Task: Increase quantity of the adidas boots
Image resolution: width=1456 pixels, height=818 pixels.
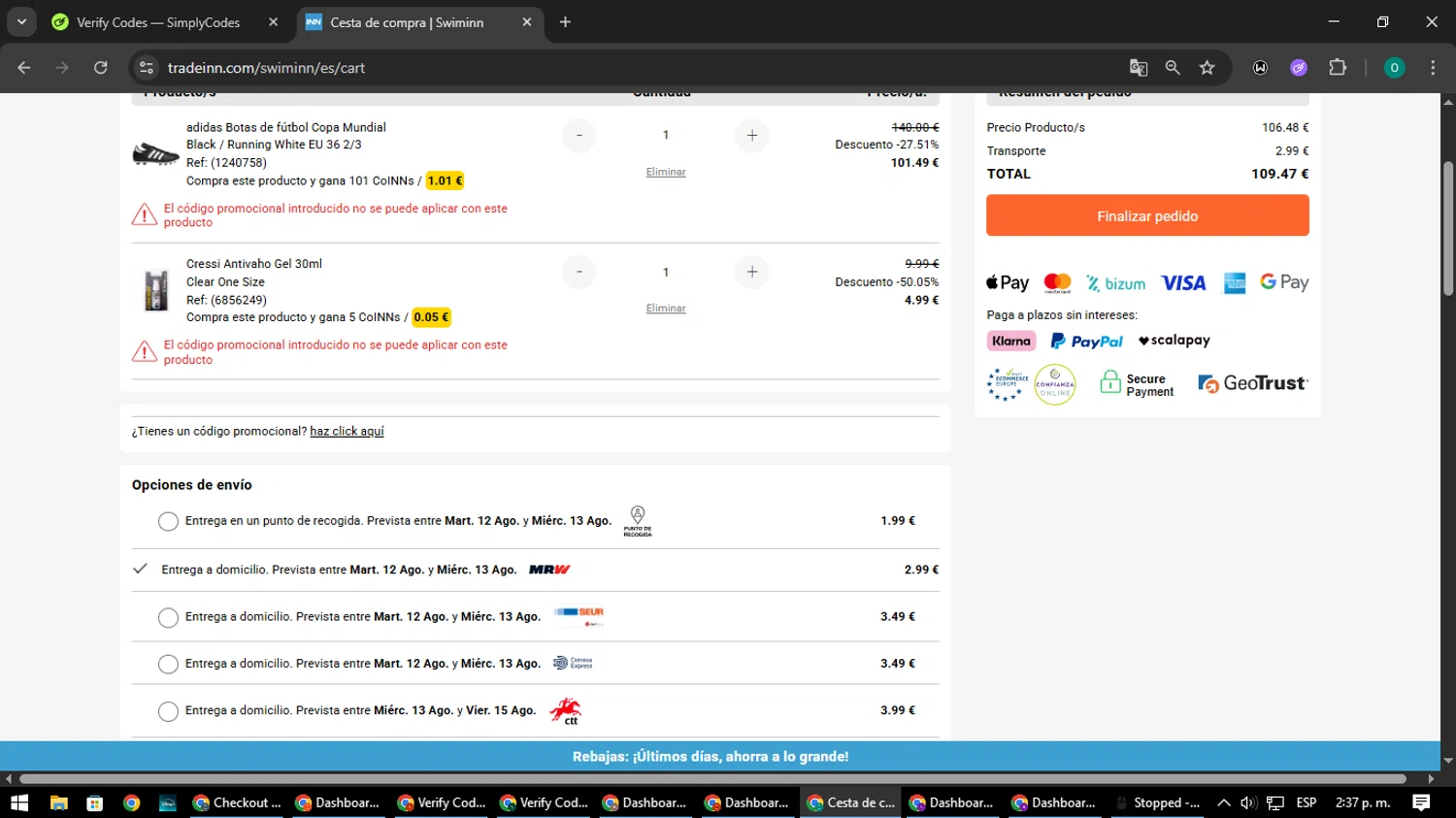Action: pos(752,136)
